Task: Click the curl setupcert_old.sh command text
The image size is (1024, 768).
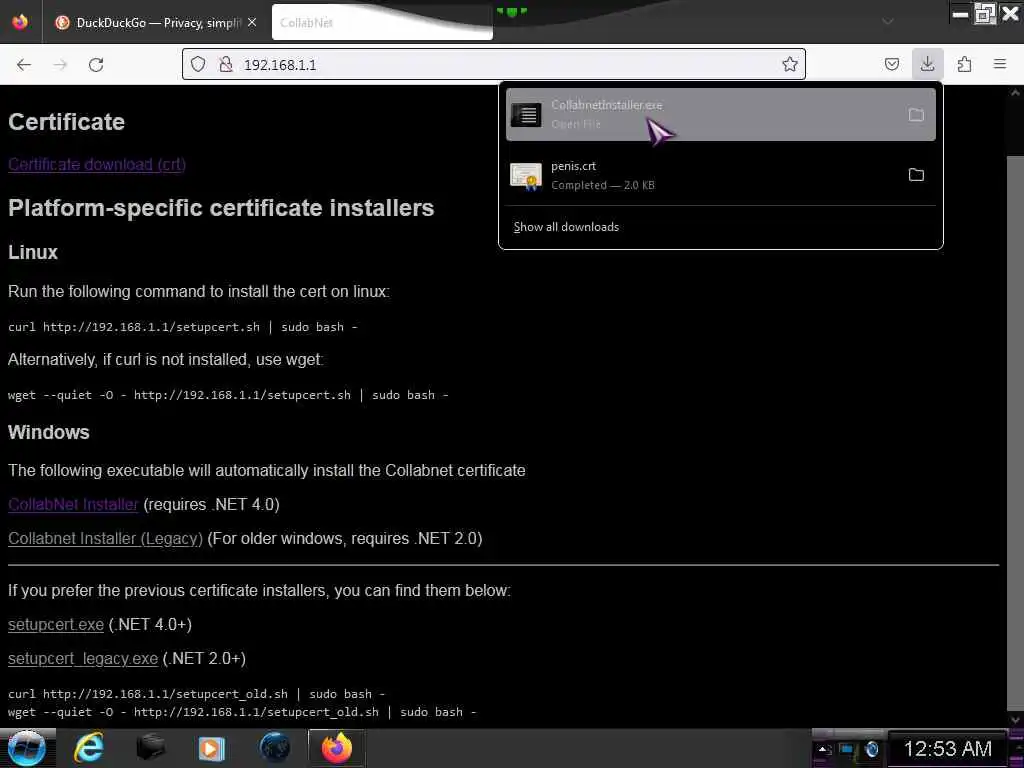Action: (197, 694)
